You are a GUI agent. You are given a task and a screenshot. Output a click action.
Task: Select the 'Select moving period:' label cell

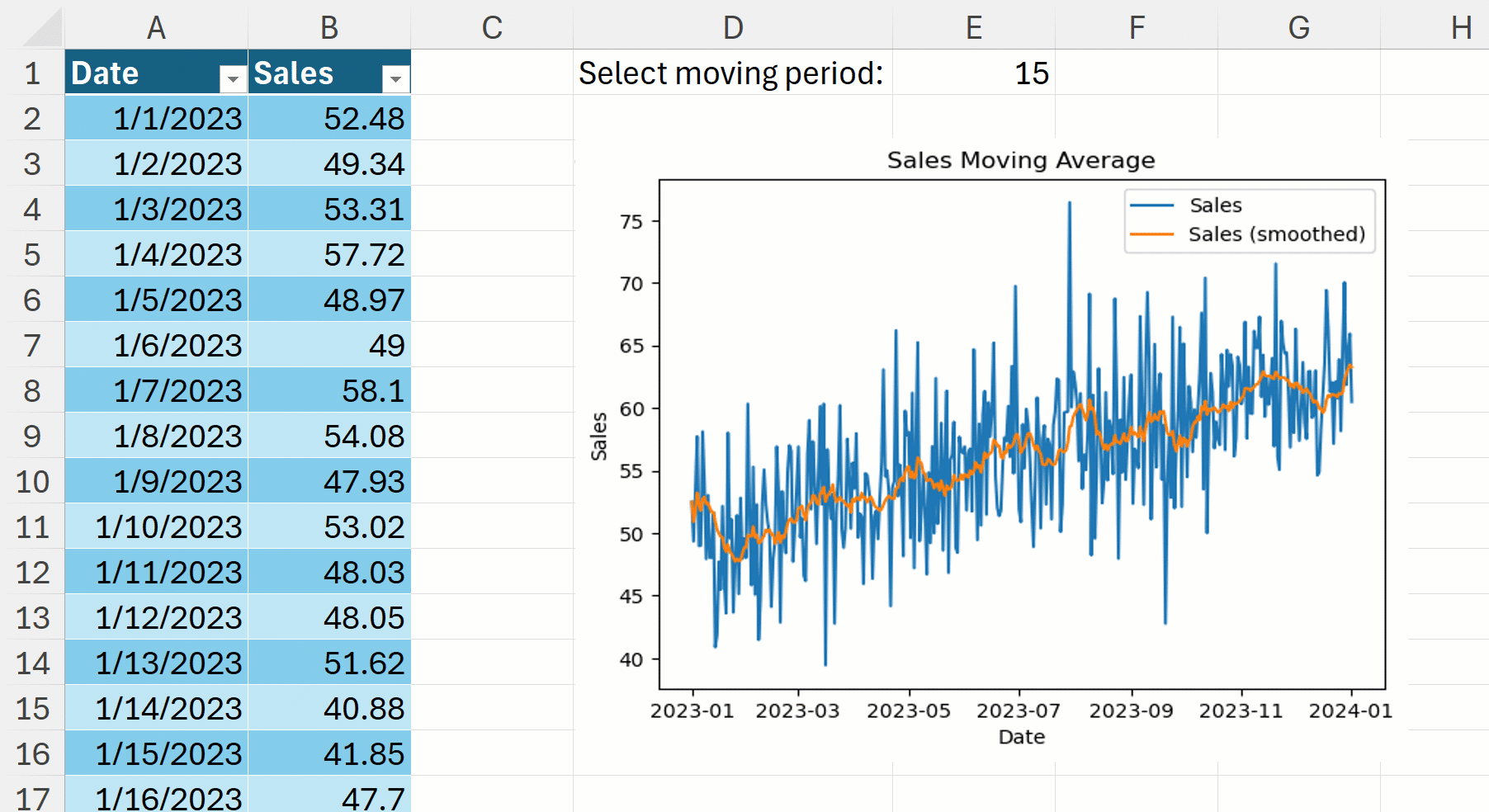tap(731, 73)
